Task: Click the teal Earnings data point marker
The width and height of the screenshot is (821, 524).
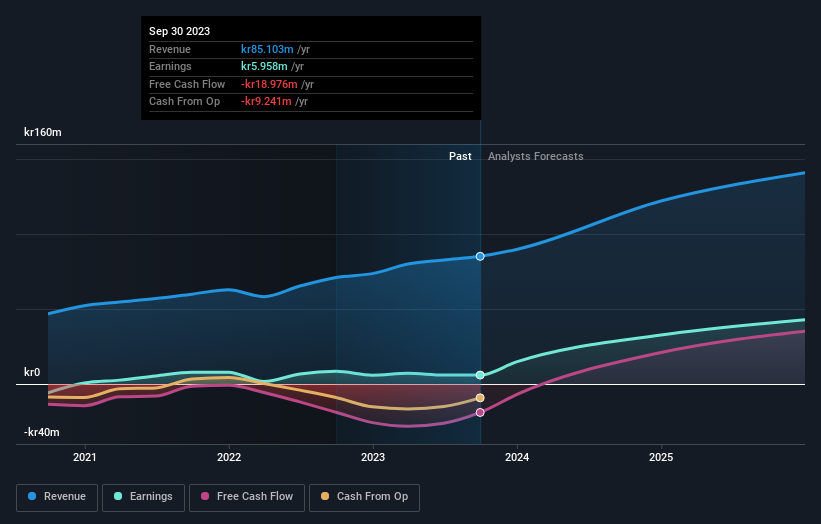Action: pos(480,375)
